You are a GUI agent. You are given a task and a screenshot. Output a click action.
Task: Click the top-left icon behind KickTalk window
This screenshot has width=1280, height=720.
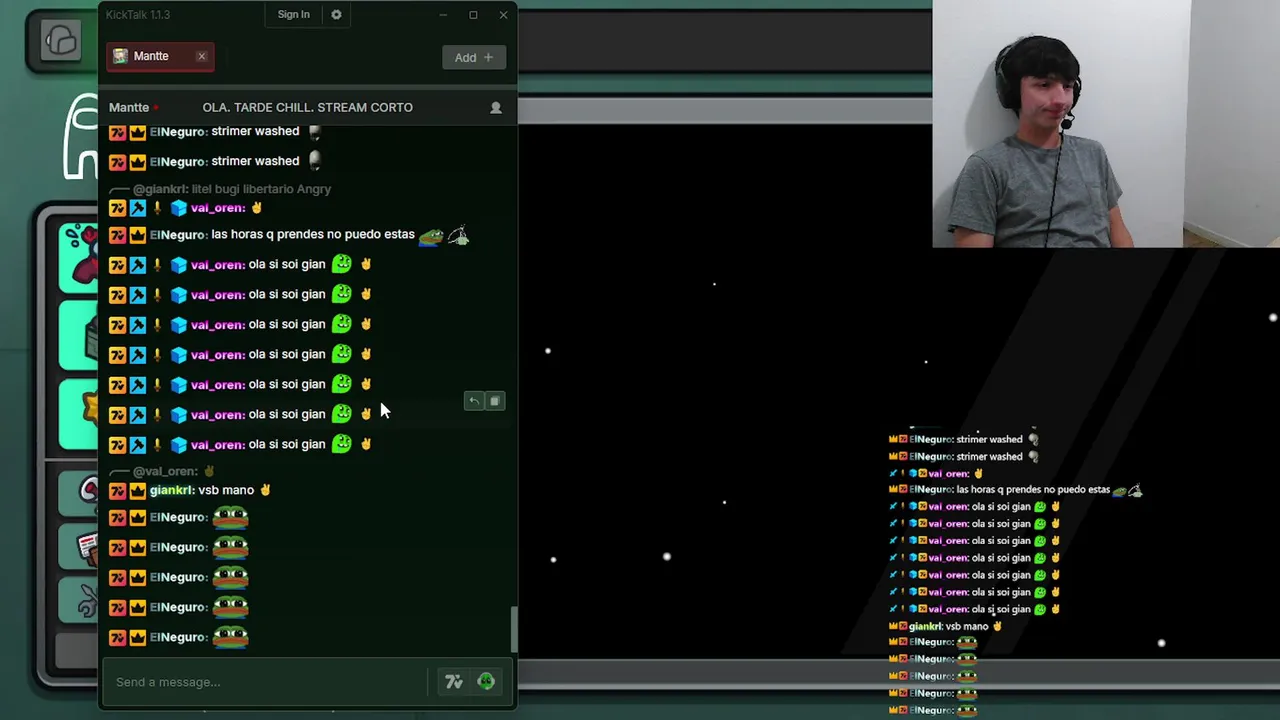click(x=60, y=40)
